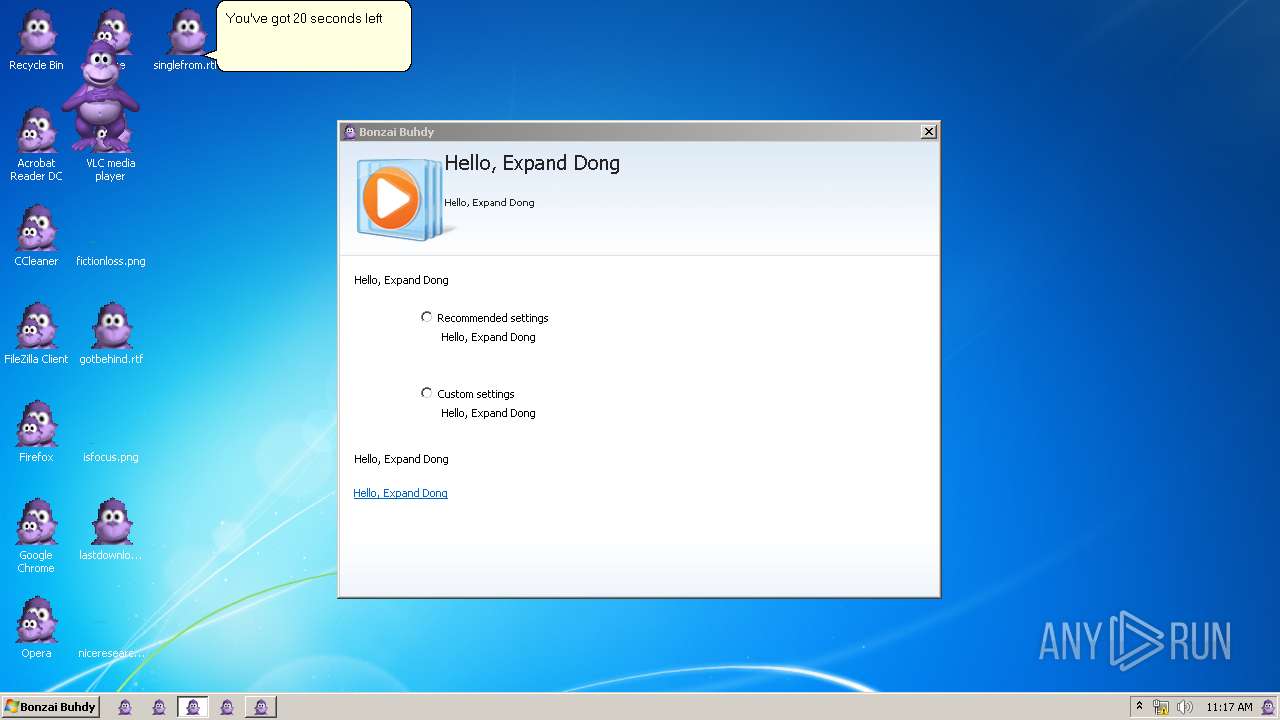
Task: Click the Bonzi icon right of clock
Action: pyautogui.click(x=1268, y=707)
